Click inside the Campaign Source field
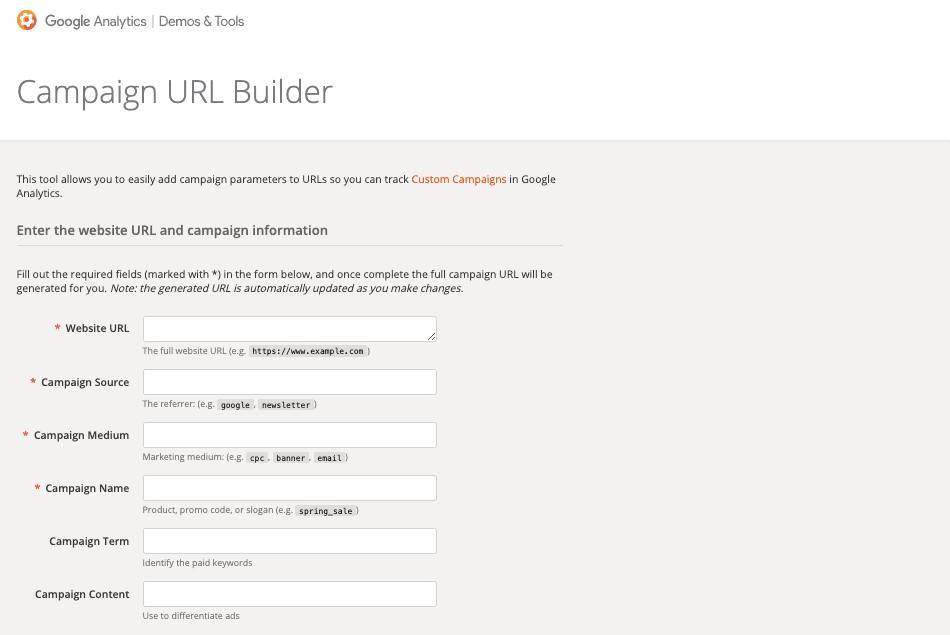The width and height of the screenshot is (950, 635). (x=289, y=381)
